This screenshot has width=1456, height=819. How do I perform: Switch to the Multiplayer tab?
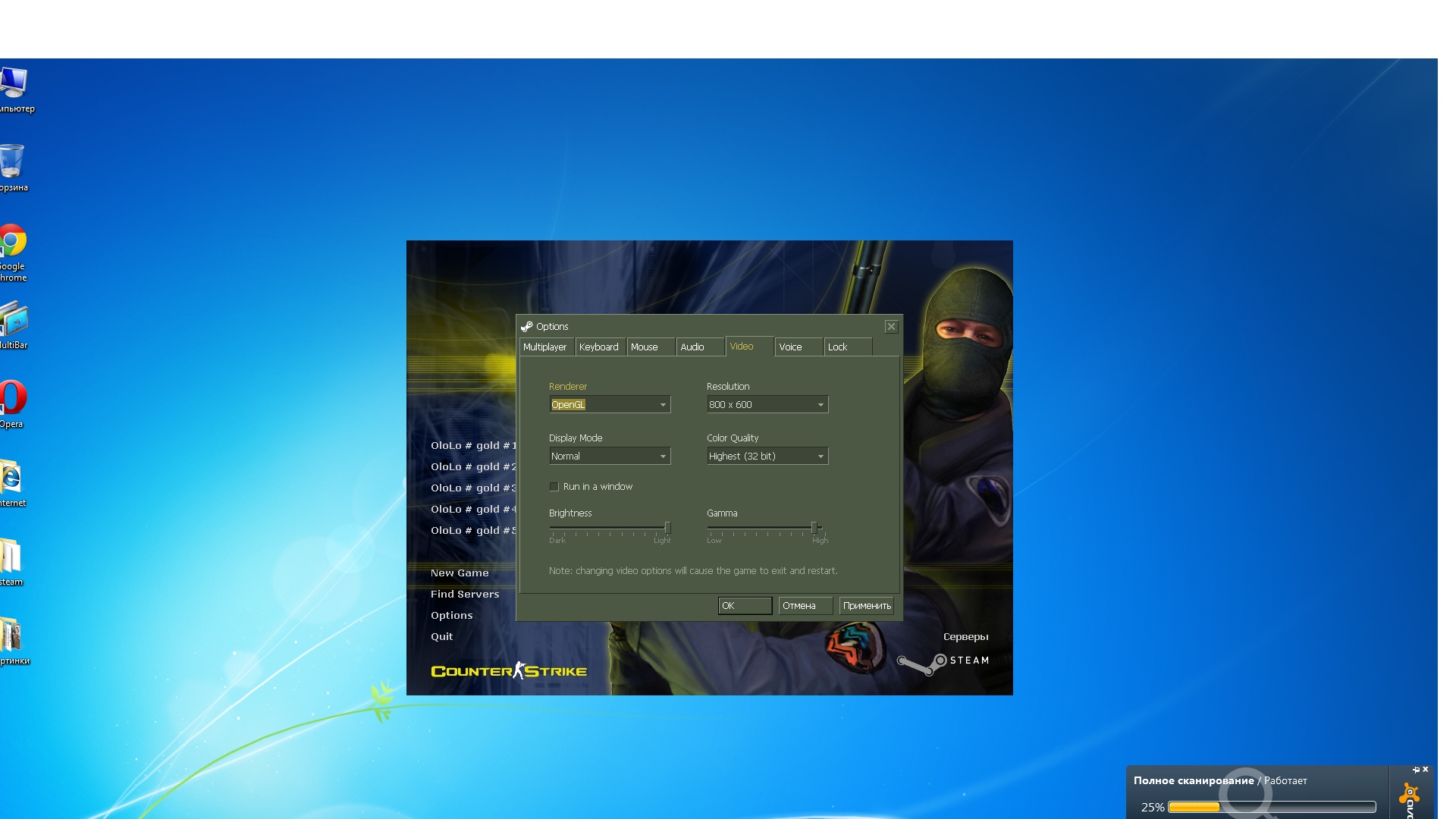(x=546, y=347)
